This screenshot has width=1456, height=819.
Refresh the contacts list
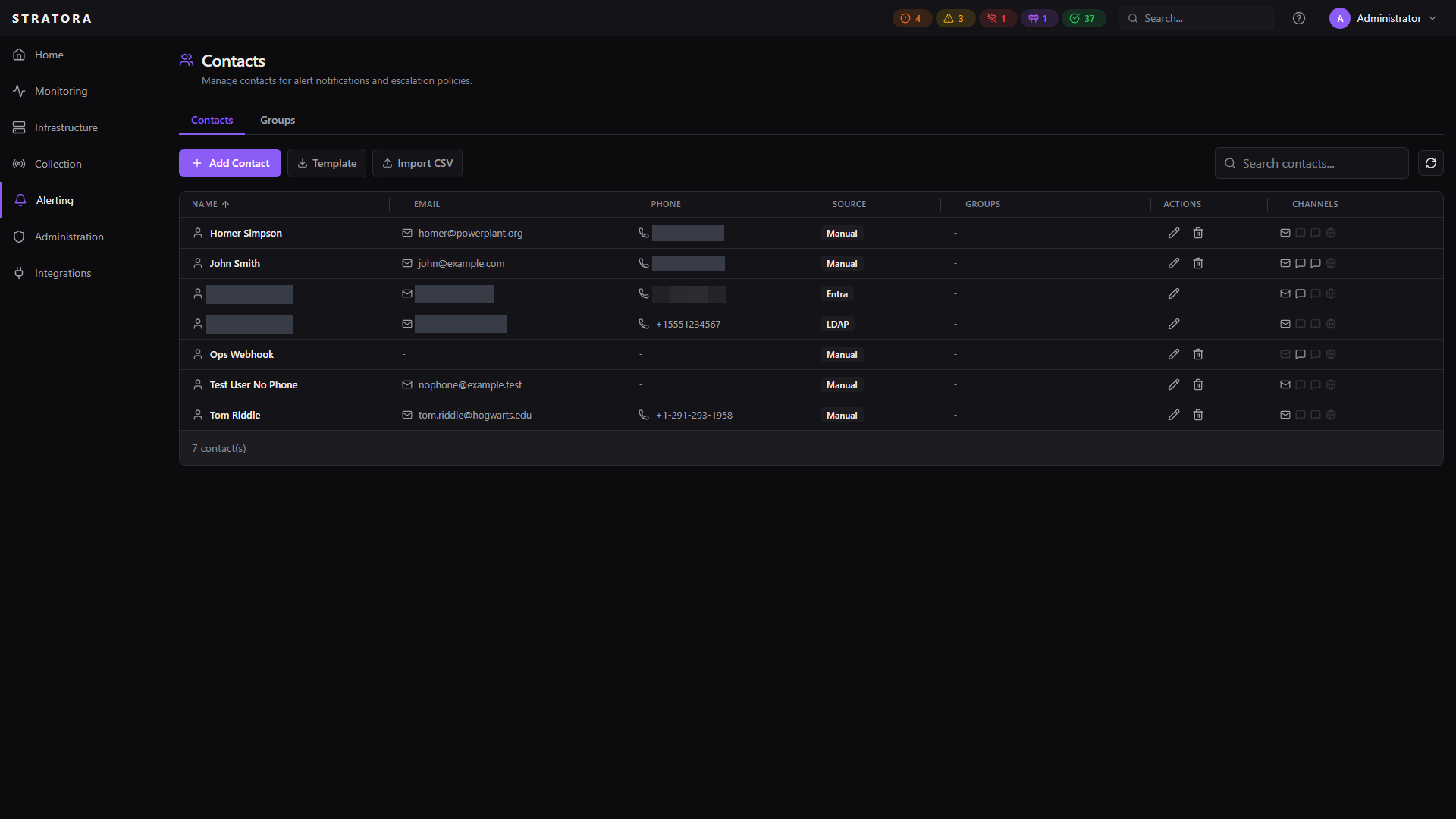click(1430, 163)
